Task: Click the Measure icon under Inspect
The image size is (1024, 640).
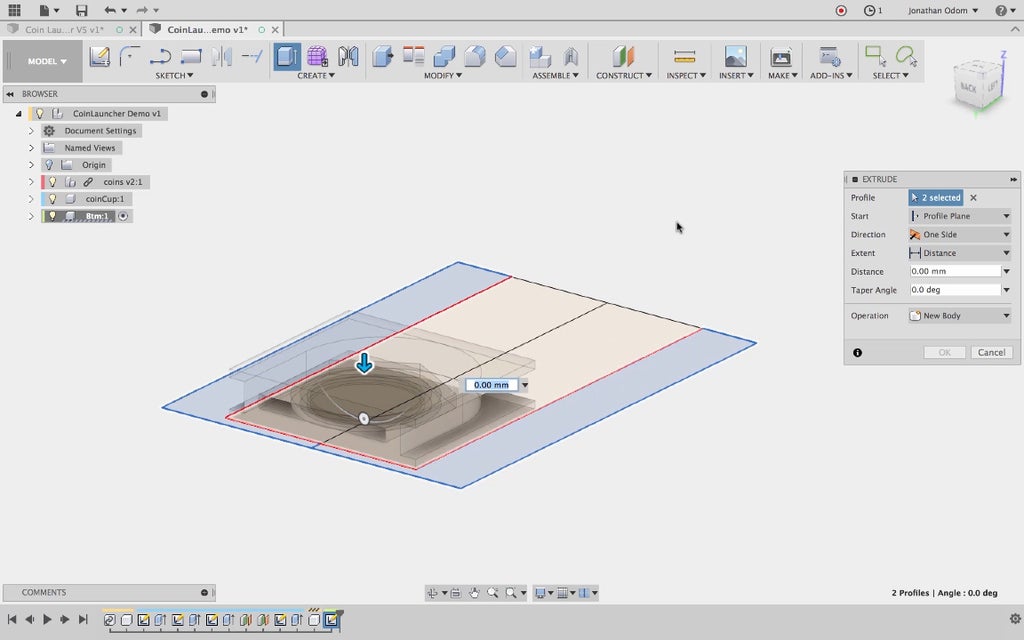Action: pos(684,56)
